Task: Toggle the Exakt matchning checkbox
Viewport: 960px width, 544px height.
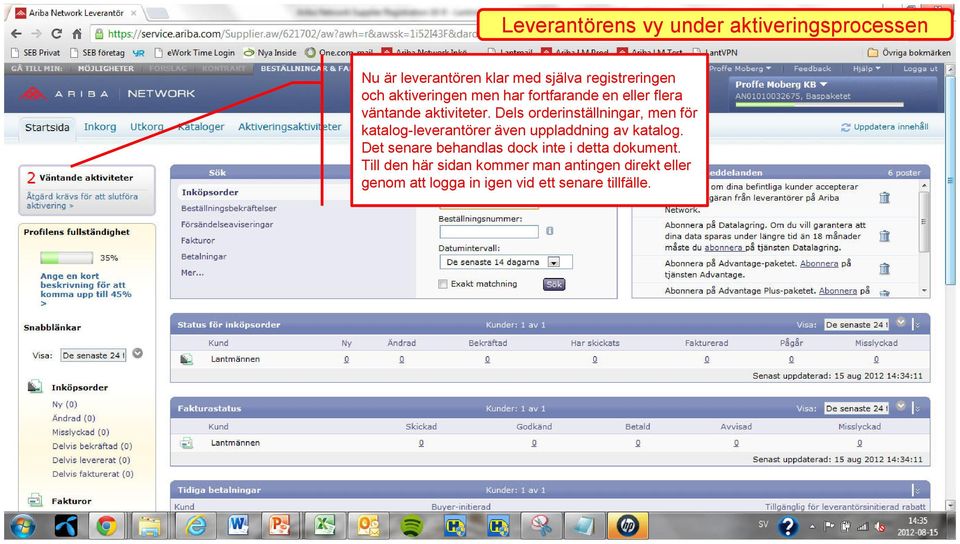Action: pyautogui.click(x=443, y=284)
